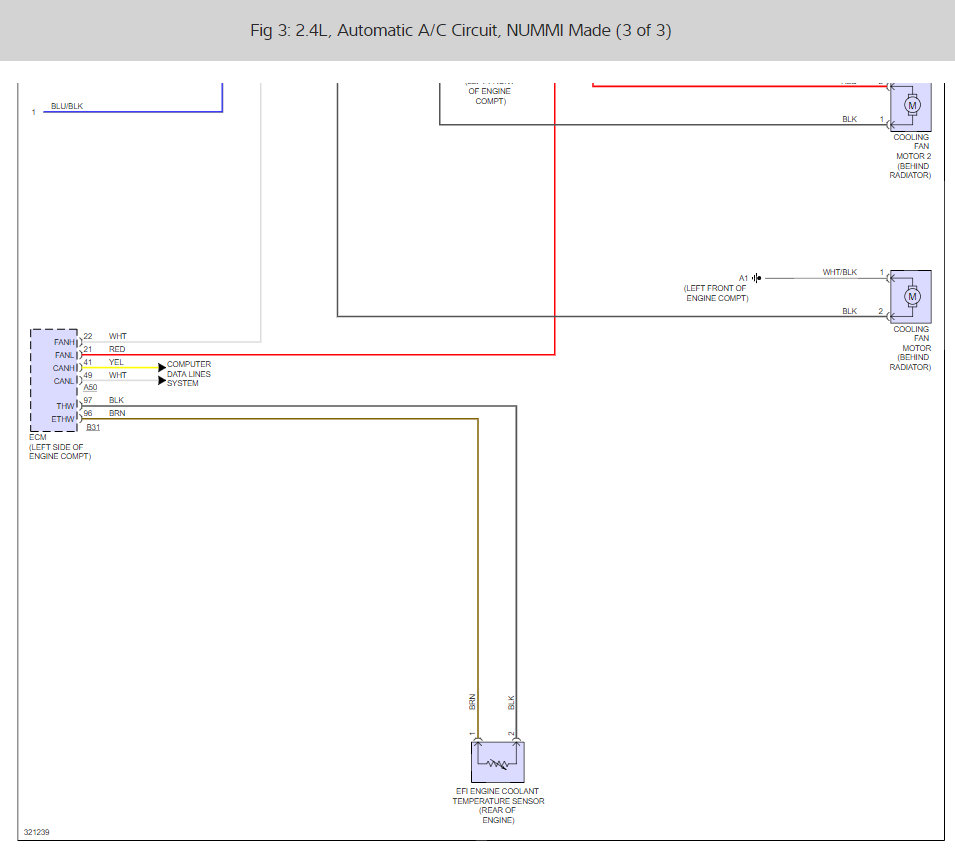Click the Computer Data Lines System text

[189, 373]
